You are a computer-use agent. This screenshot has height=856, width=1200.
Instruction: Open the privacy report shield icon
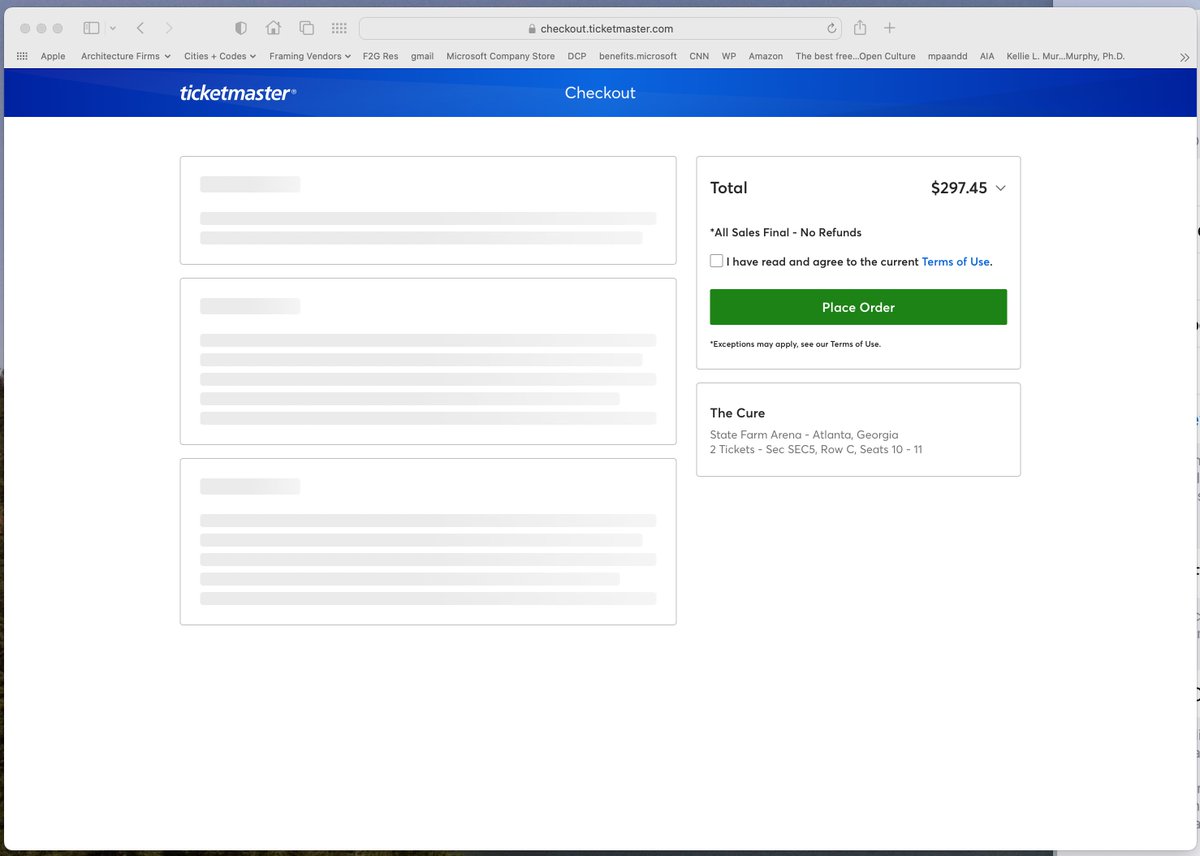click(x=240, y=28)
